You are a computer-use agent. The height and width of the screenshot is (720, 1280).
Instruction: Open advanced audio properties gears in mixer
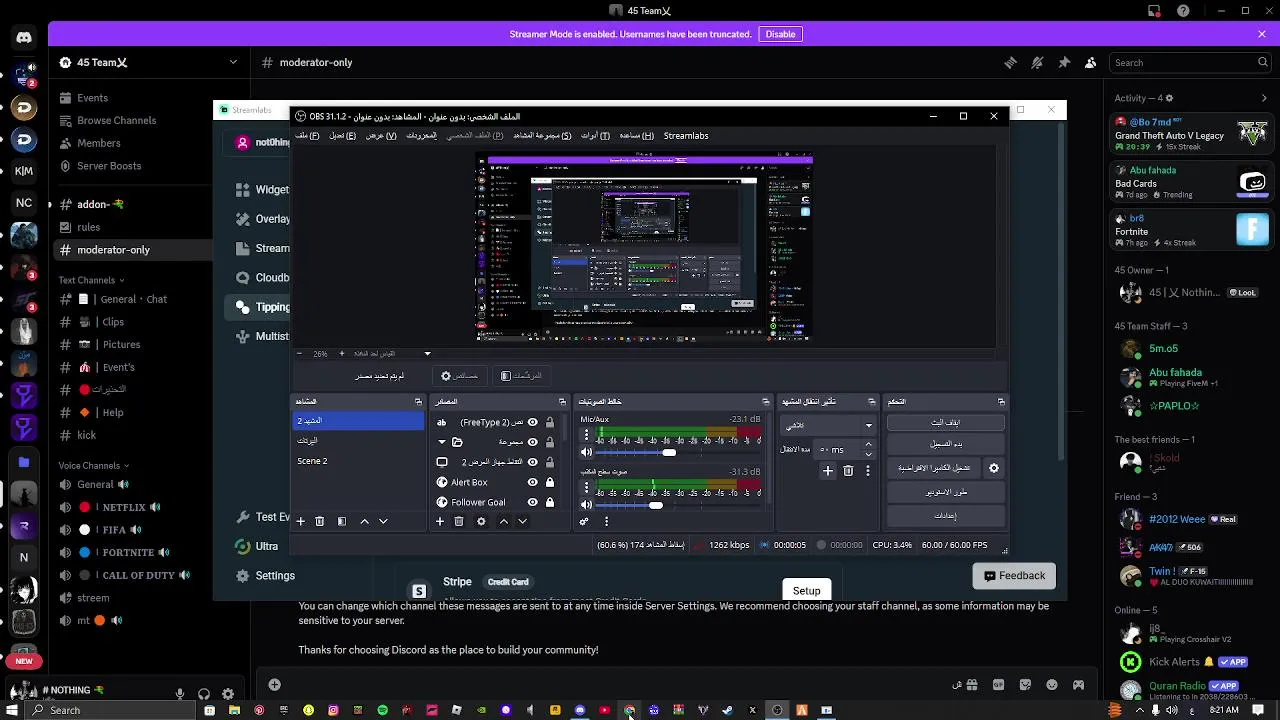tap(584, 521)
